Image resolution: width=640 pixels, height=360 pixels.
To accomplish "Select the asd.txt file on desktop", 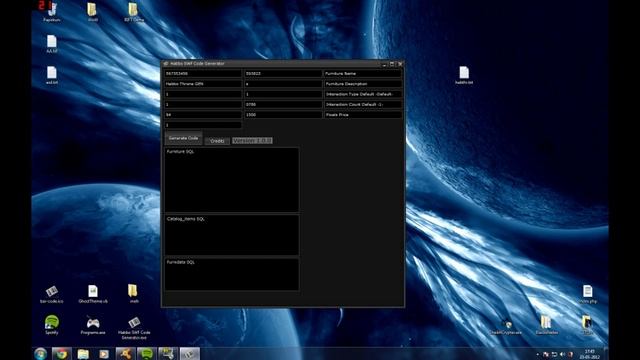I will [x=52, y=75].
